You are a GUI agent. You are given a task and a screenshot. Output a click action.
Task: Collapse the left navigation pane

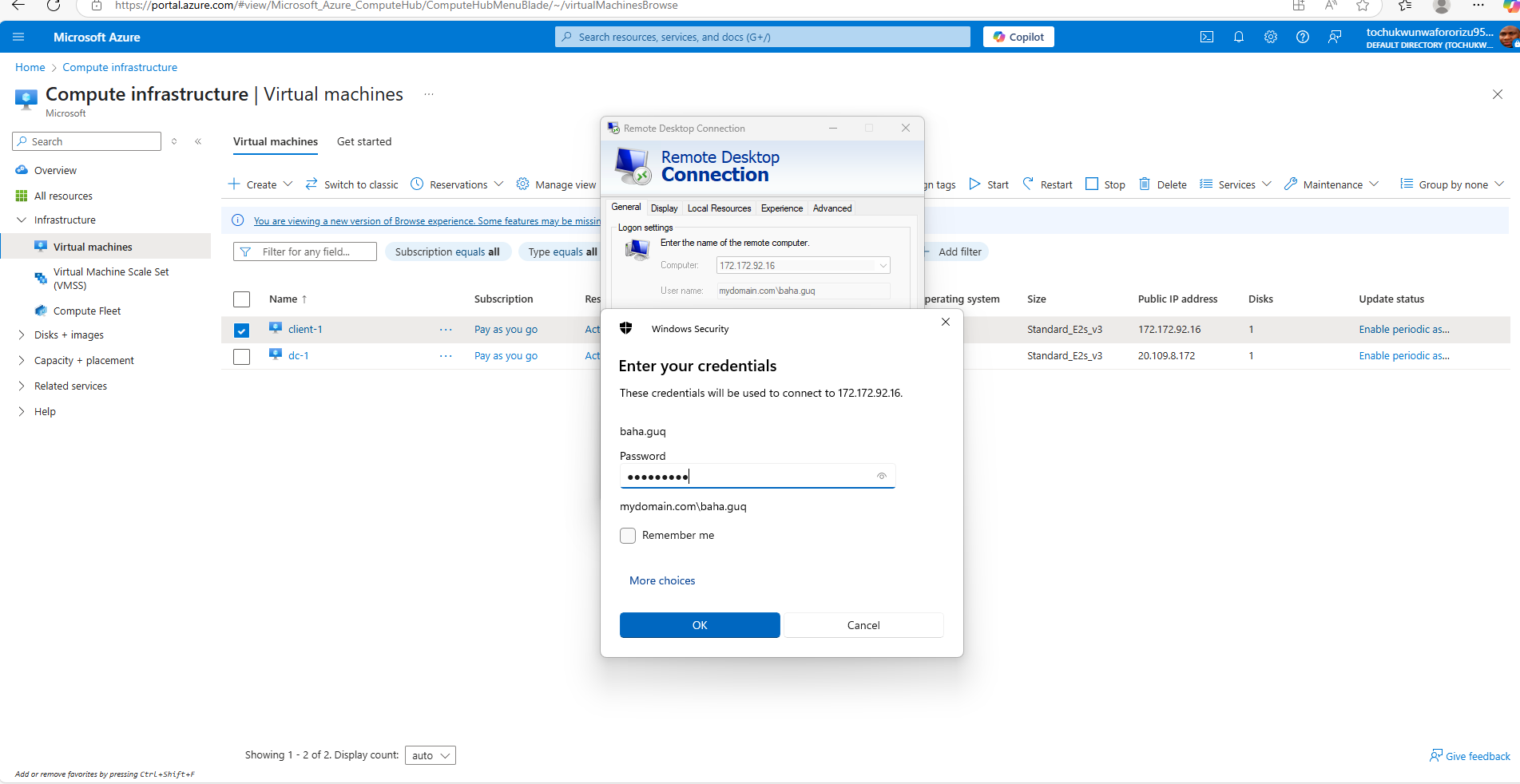coord(198,141)
